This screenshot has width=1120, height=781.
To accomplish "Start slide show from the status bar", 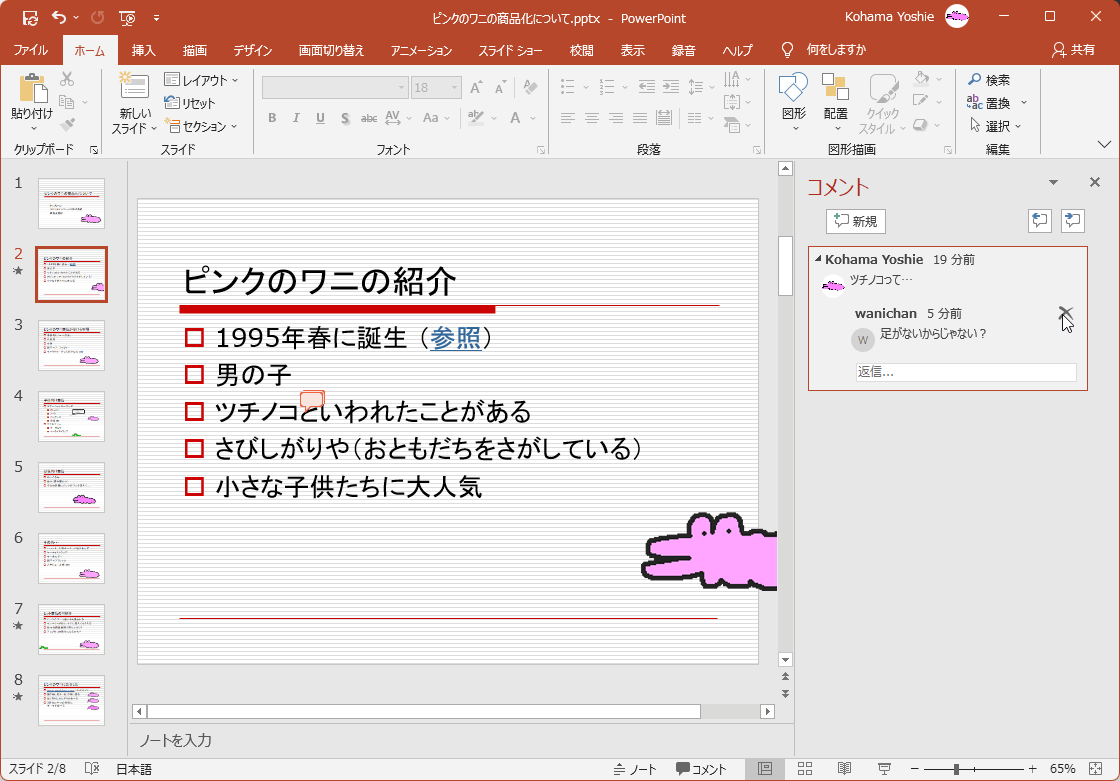I will 884,769.
